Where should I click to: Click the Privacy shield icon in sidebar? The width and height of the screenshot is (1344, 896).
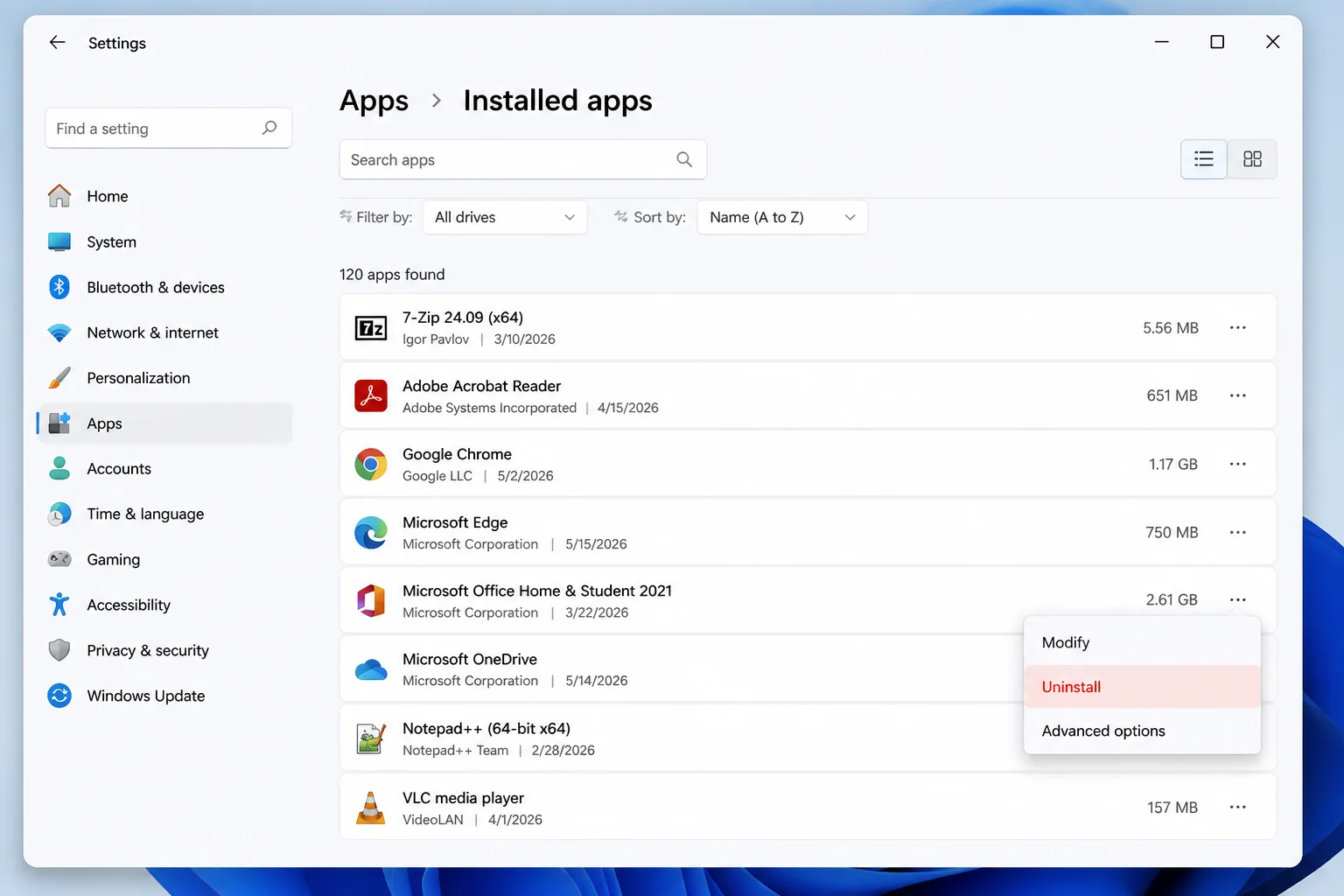(x=59, y=650)
